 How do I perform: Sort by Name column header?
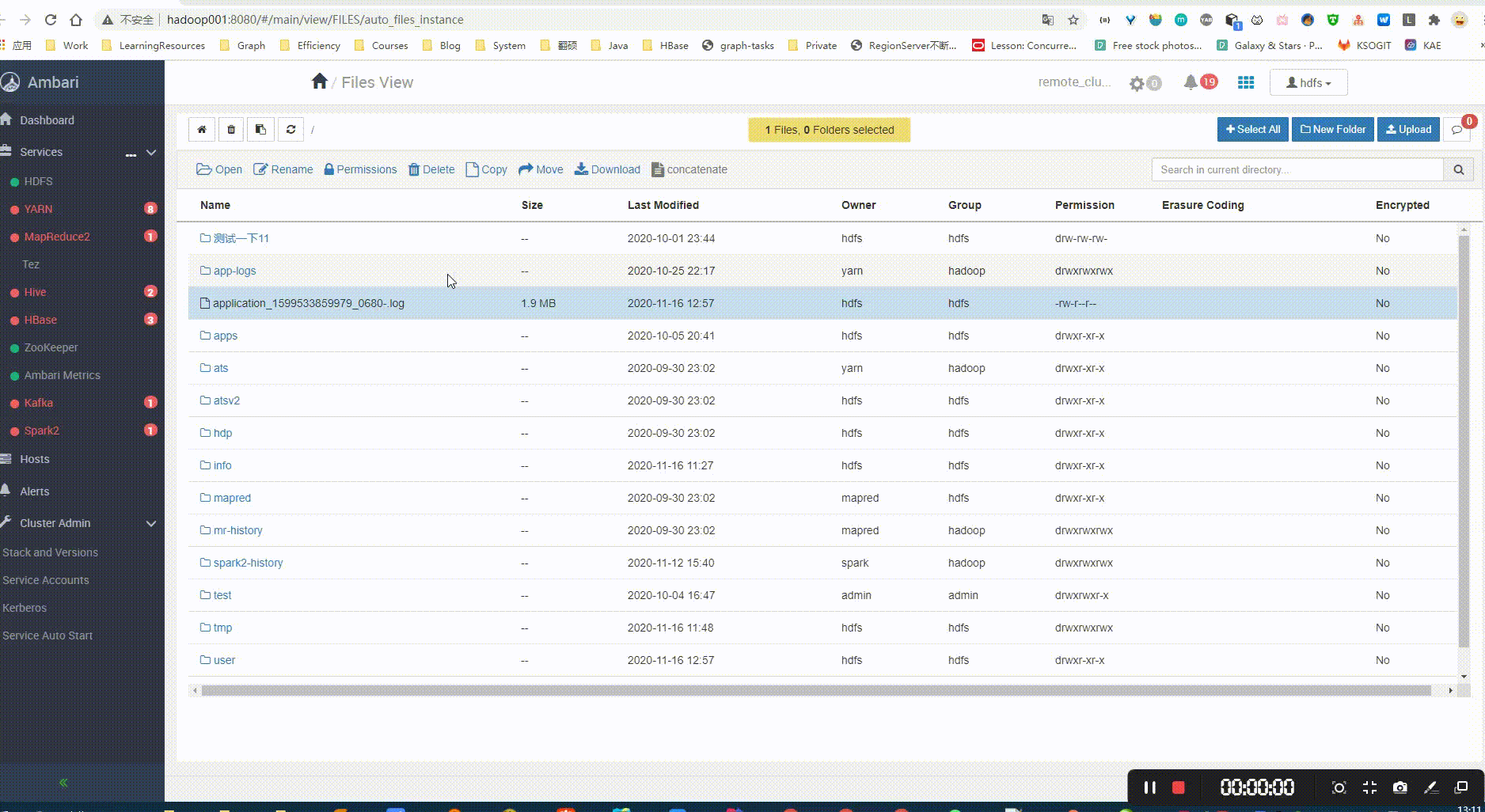point(215,205)
